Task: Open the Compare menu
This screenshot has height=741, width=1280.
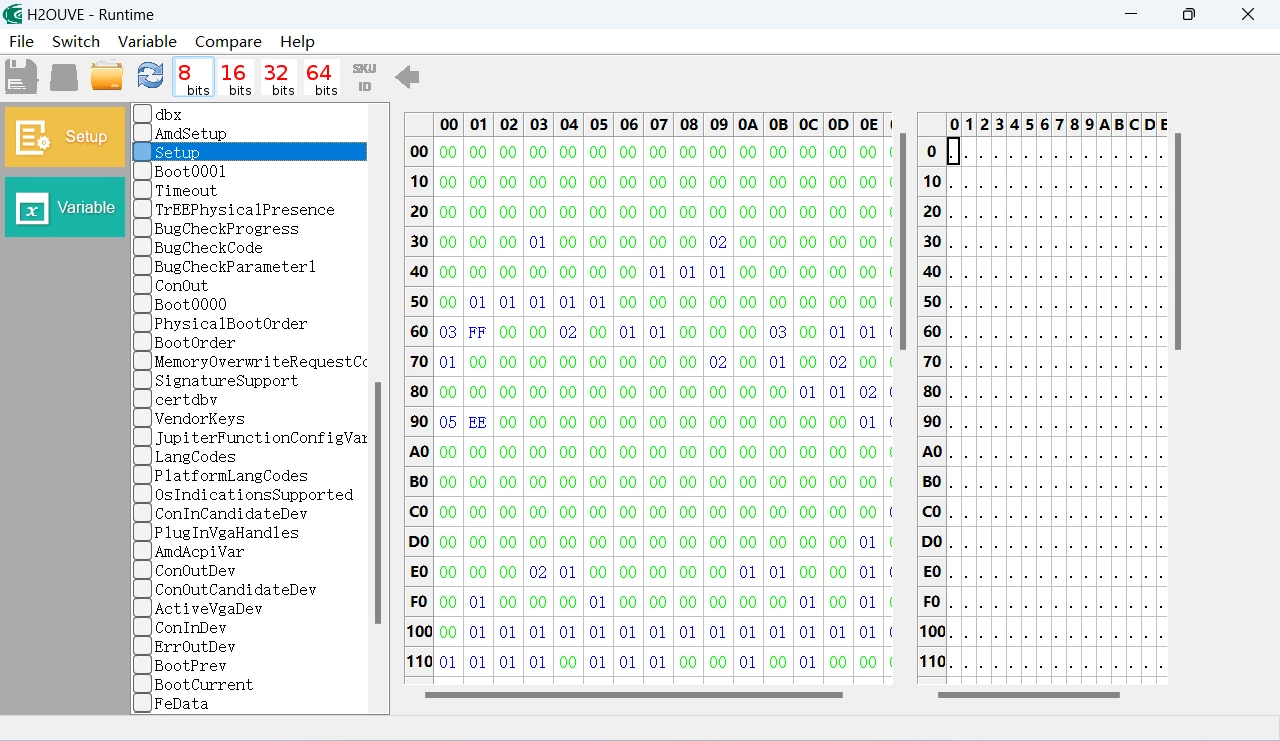Action: point(228,41)
